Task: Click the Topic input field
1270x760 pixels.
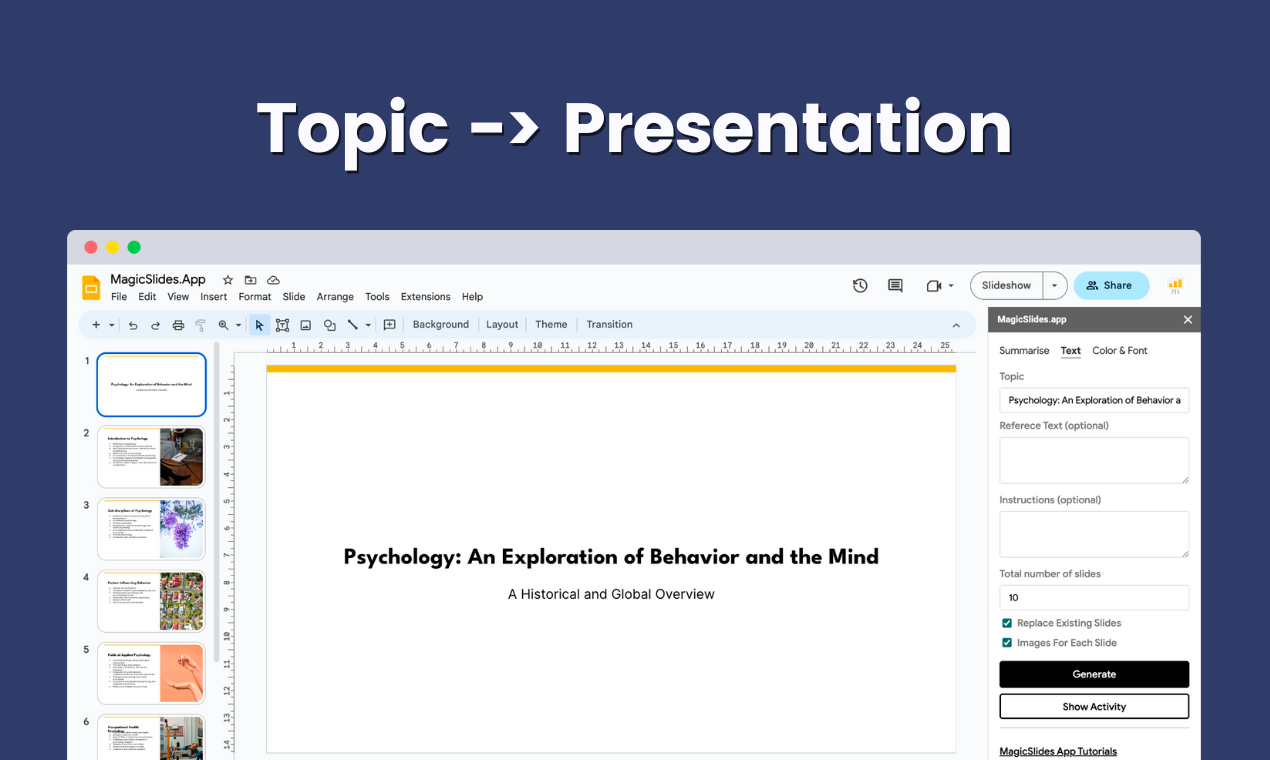Action: point(1094,400)
